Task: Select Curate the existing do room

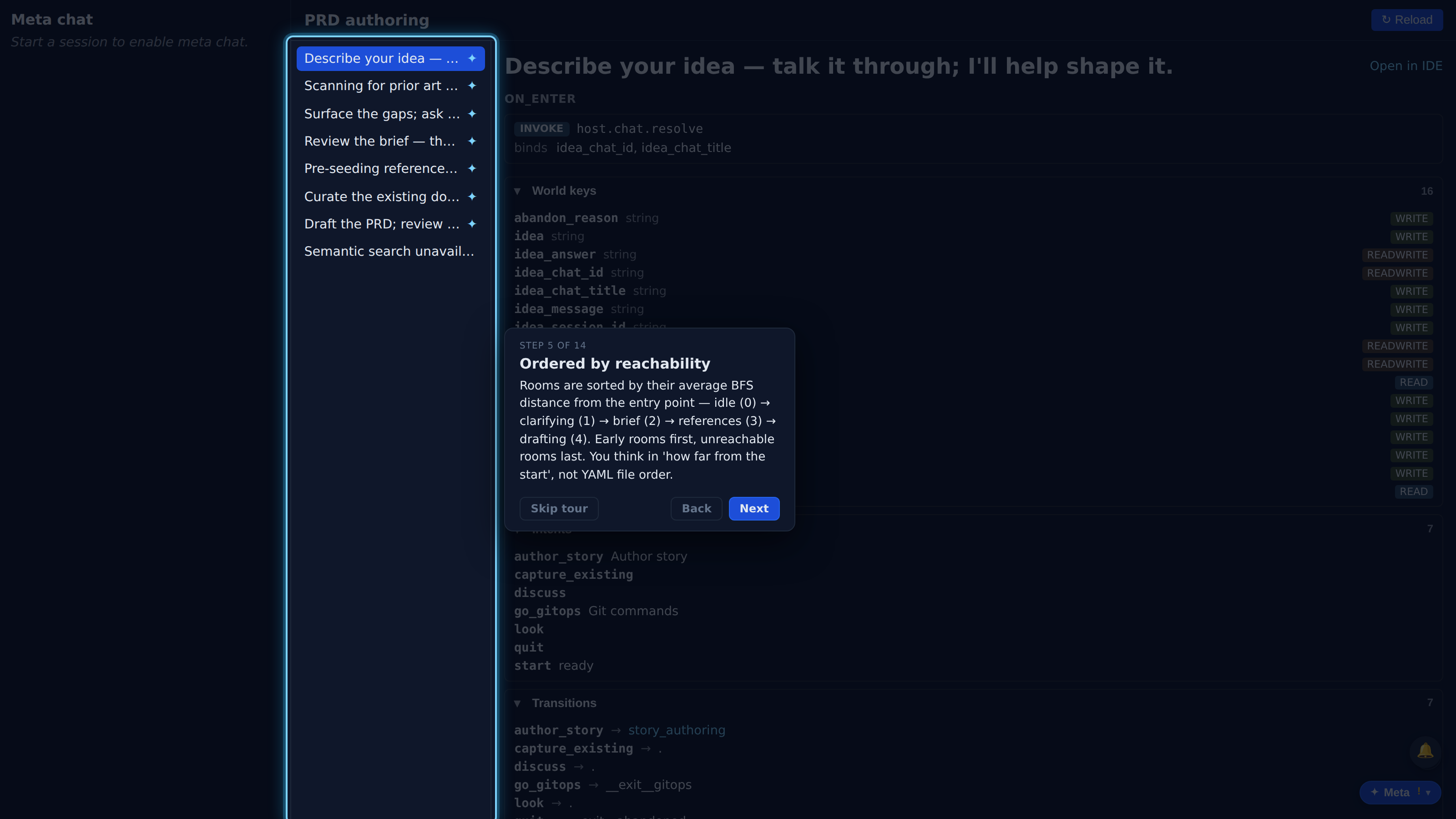Action: [390, 197]
